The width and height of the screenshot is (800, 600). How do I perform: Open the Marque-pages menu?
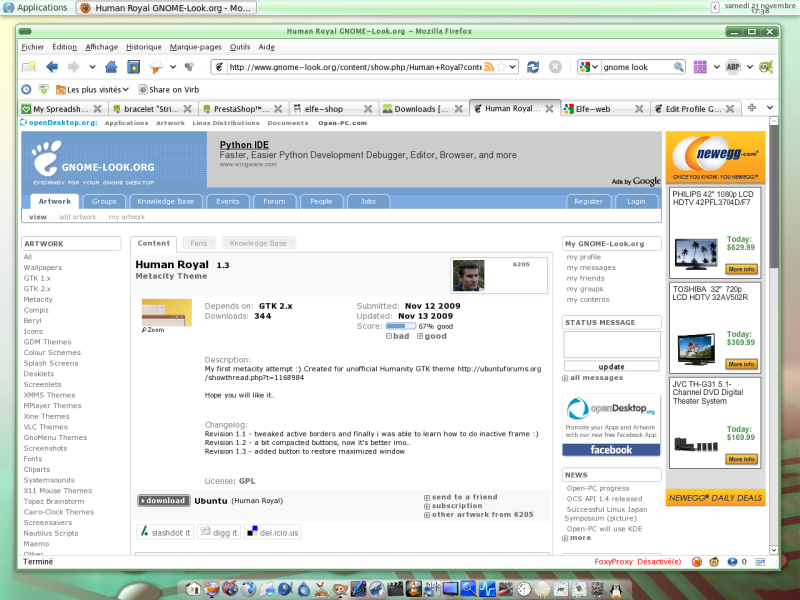tap(195, 47)
